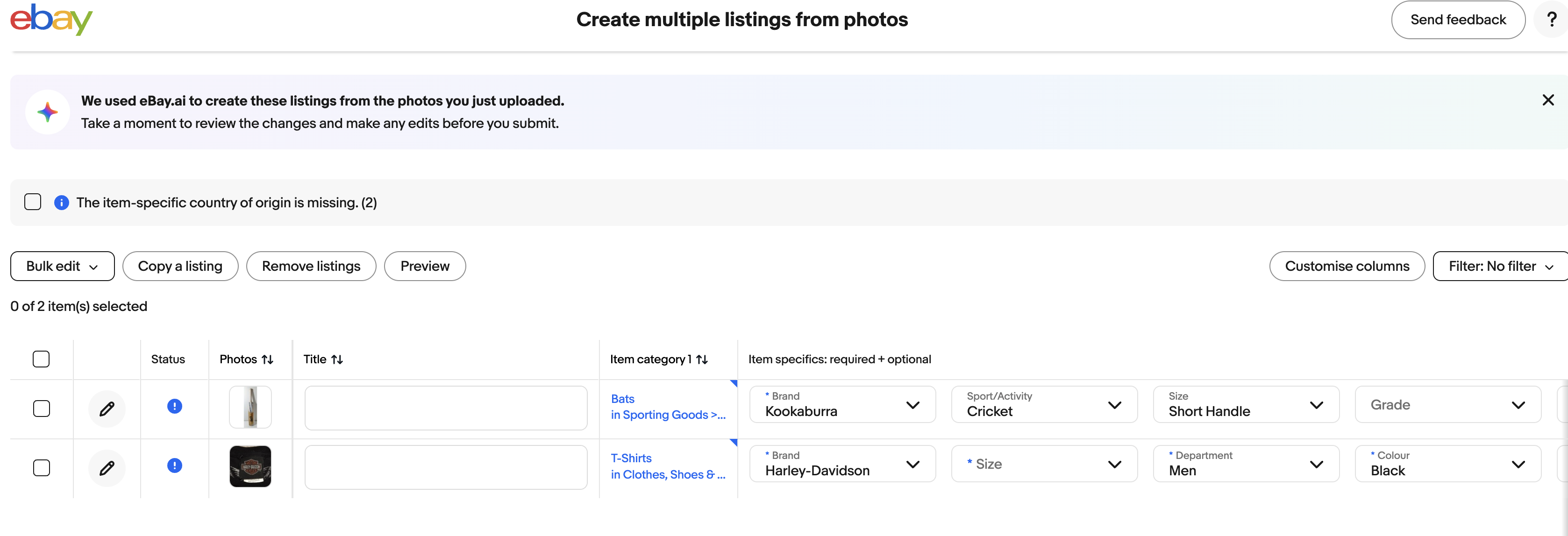Click the title field for the bat listing
This screenshot has width=1568, height=536.
click(x=446, y=408)
